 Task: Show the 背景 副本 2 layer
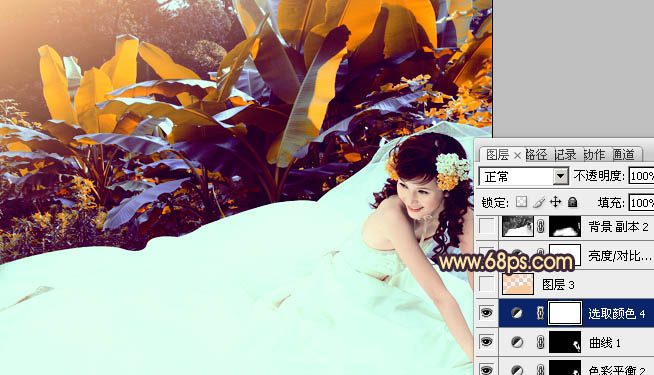click(486, 227)
